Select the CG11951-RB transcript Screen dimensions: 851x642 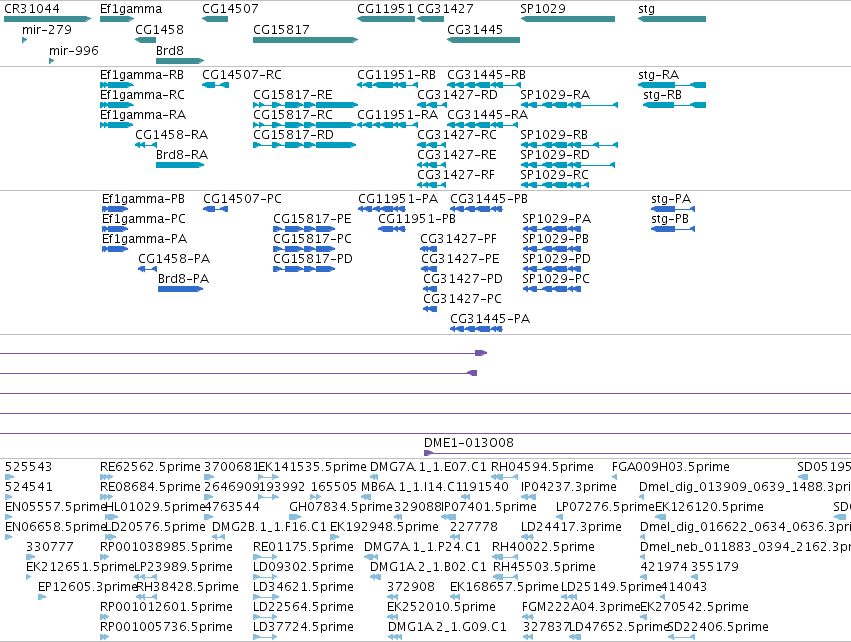pyautogui.click(x=396, y=75)
